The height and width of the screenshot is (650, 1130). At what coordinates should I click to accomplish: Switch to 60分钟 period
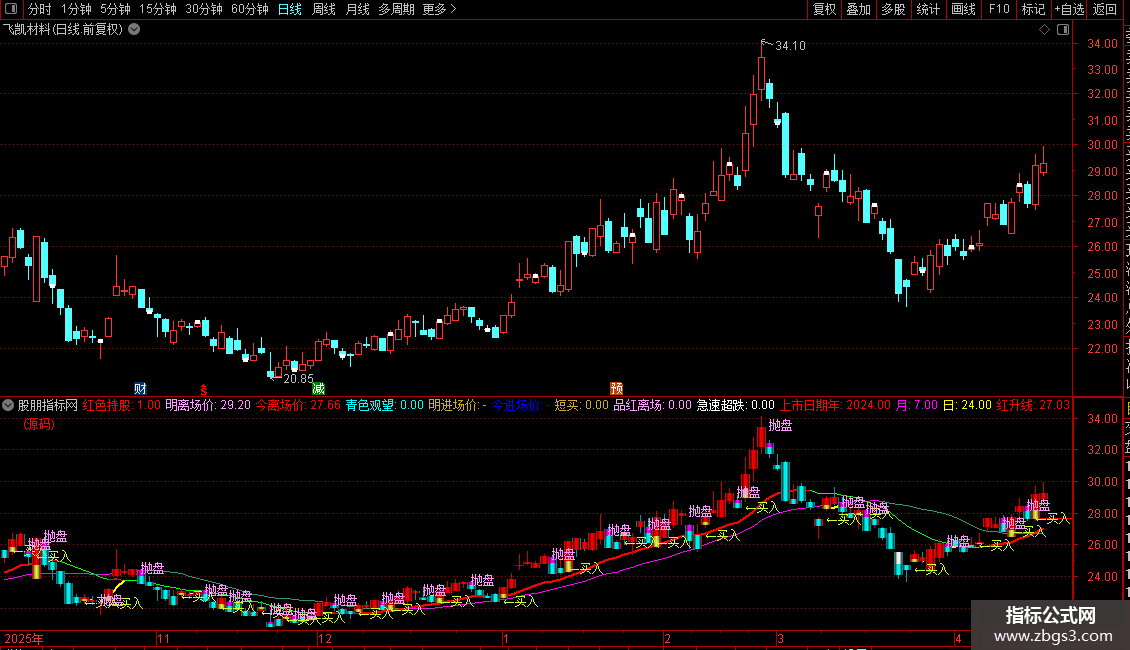pyautogui.click(x=250, y=9)
